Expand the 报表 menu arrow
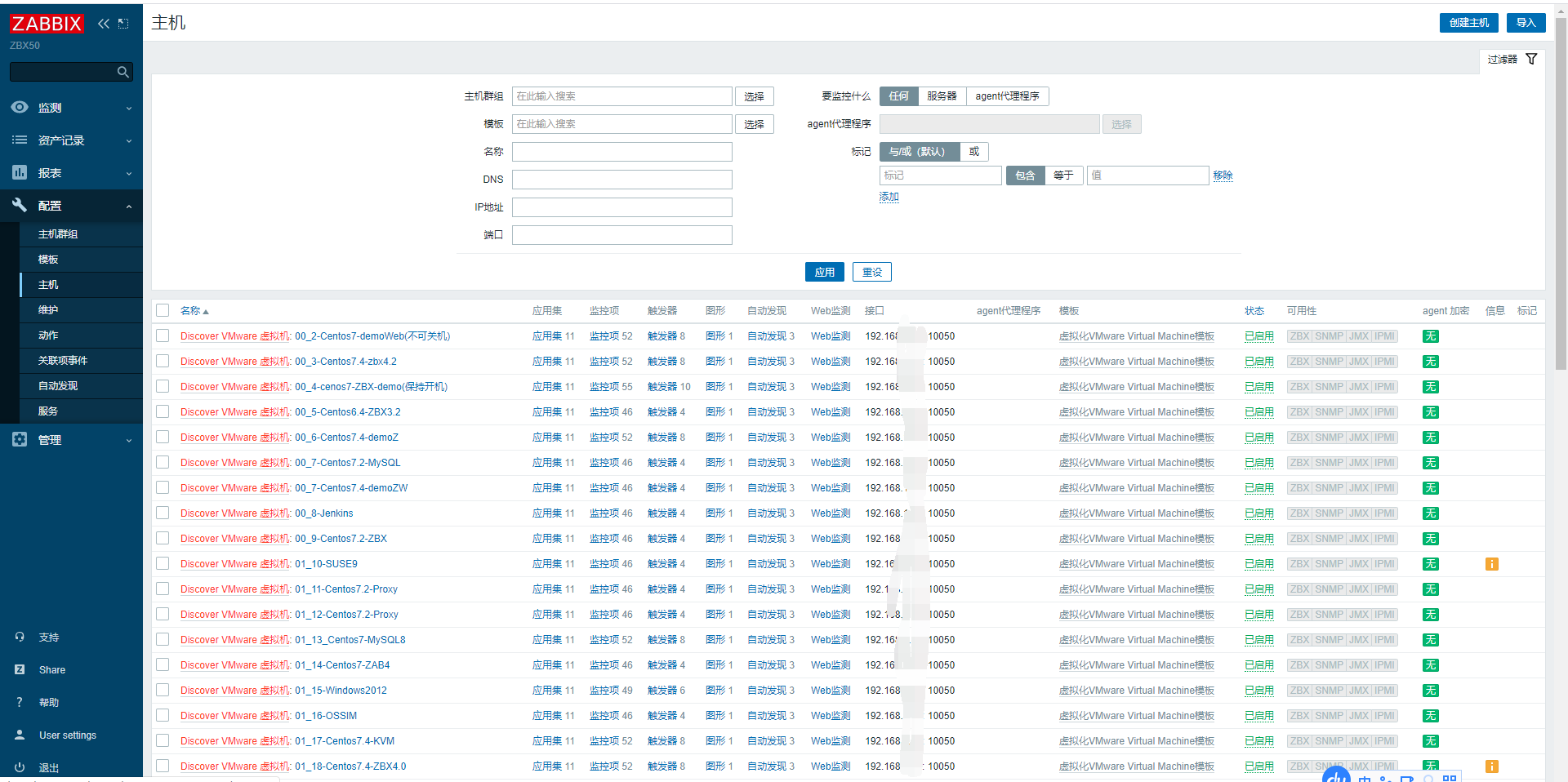 pyautogui.click(x=129, y=174)
